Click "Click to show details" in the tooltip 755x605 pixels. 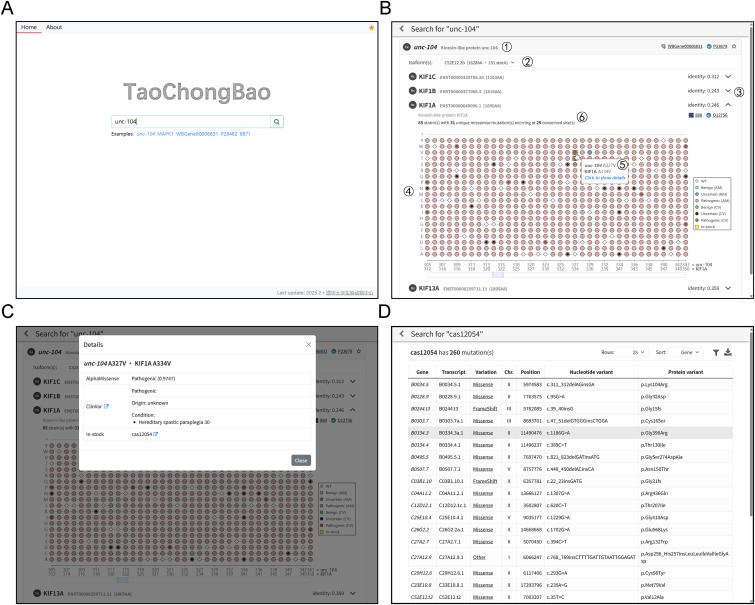(605, 178)
